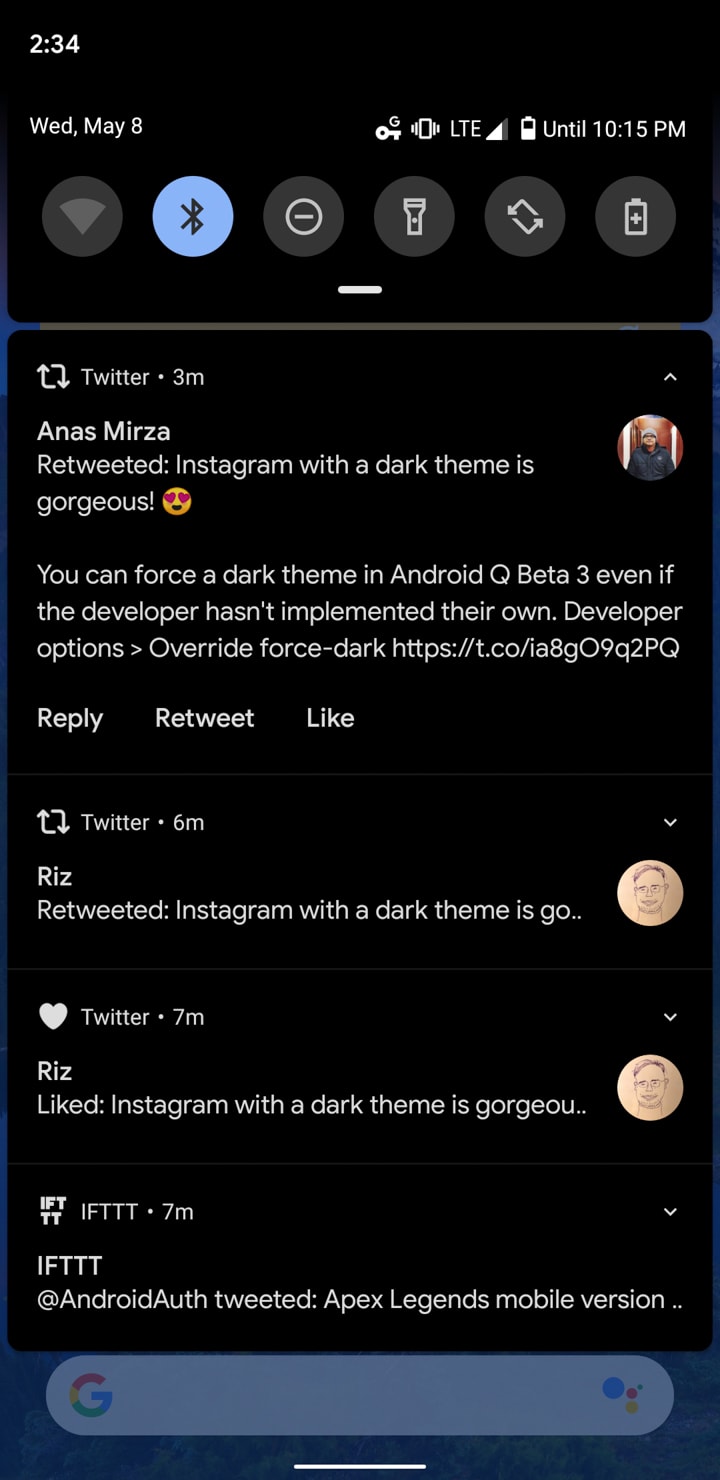Image resolution: width=720 pixels, height=1480 pixels.
Task: Tap the quick settings drag handle
Action: click(360, 290)
